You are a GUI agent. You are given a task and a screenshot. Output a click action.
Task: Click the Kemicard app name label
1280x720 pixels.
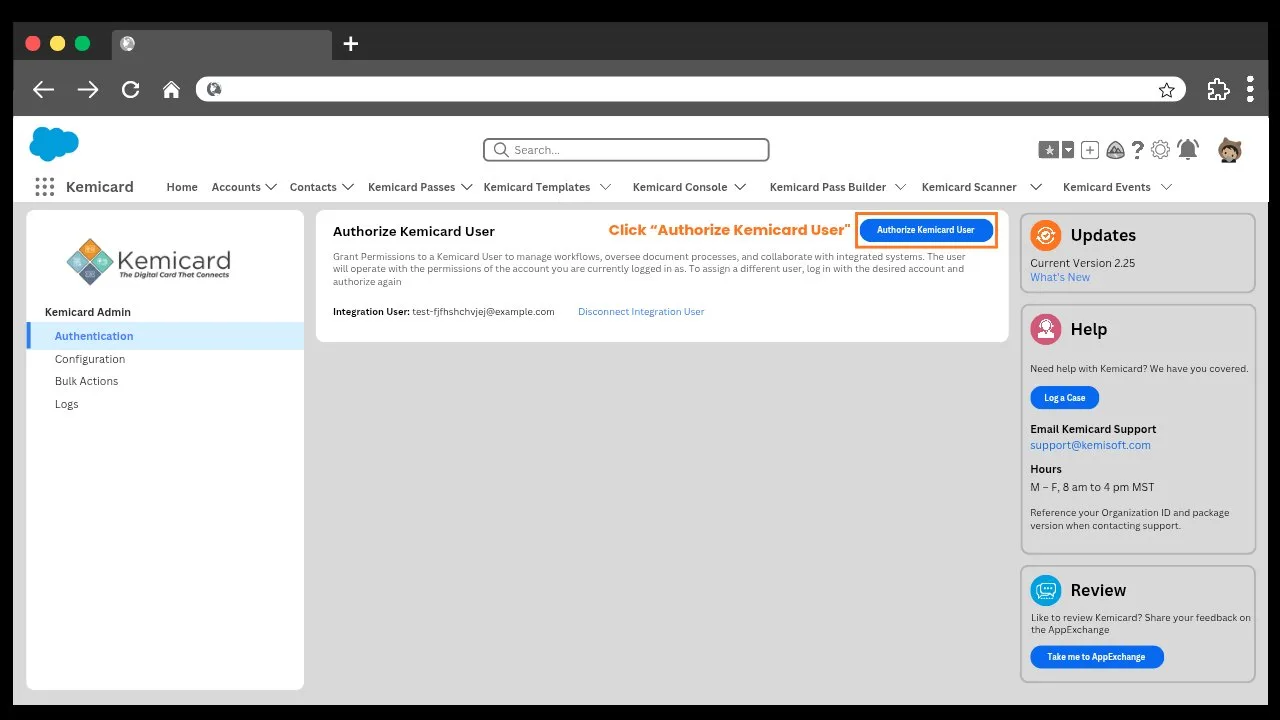pos(99,187)
